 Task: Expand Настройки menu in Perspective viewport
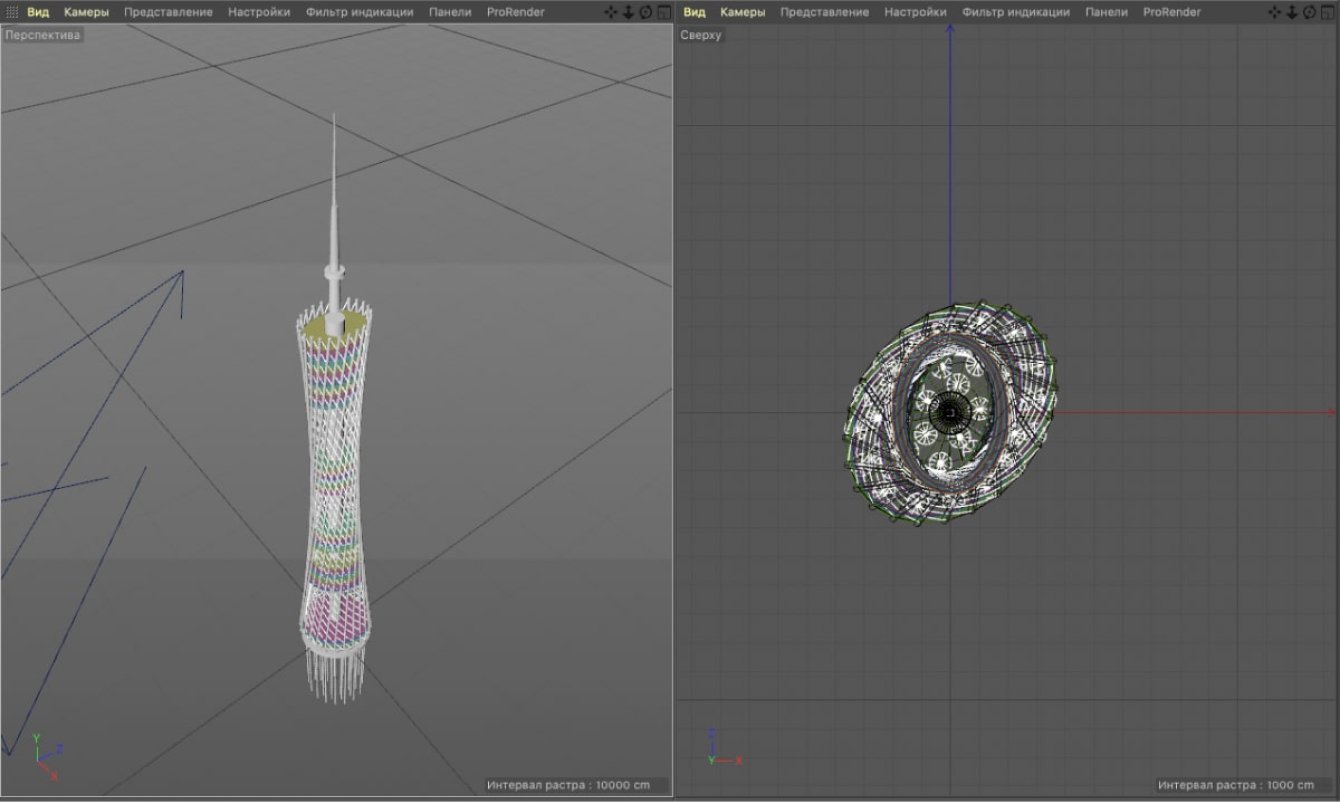(x=258, y=12)
